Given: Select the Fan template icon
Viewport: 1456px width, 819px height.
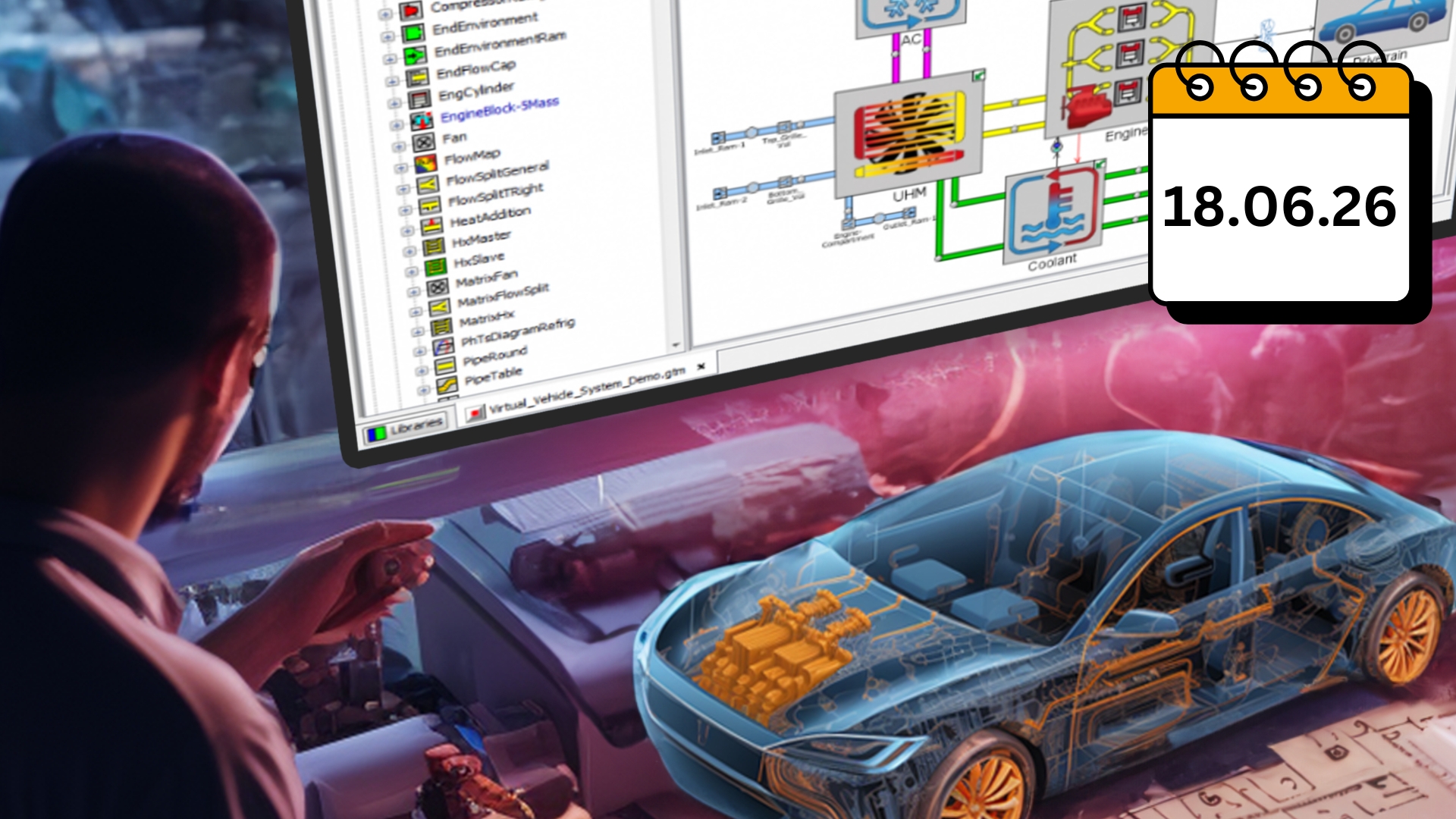Looking at the screenshot, I should [x=423, y=143].
